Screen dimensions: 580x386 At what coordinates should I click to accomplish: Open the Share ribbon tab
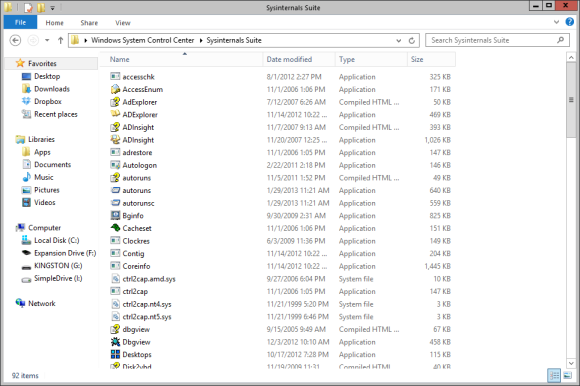click(89, 23)
